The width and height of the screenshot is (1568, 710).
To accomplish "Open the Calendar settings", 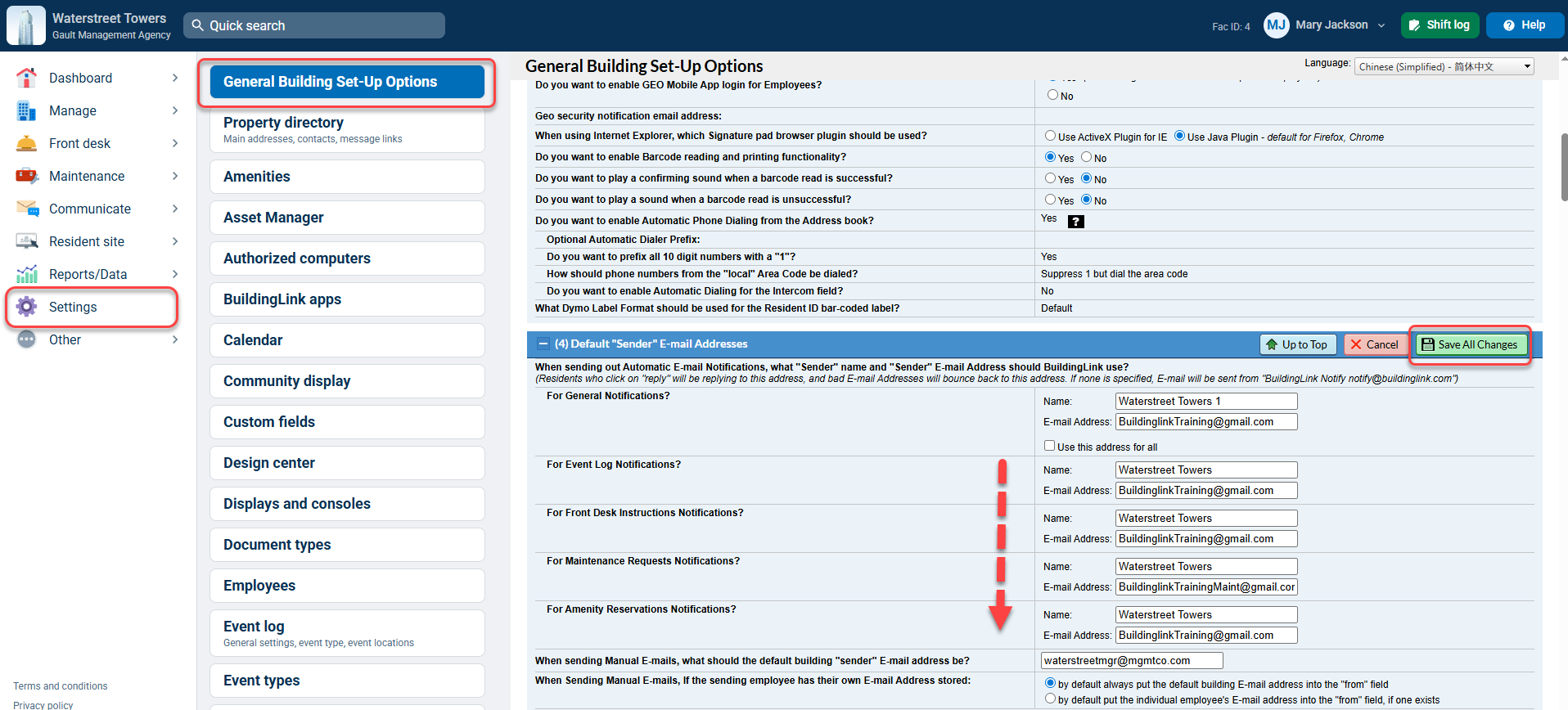I will click(x=347, y=340).
